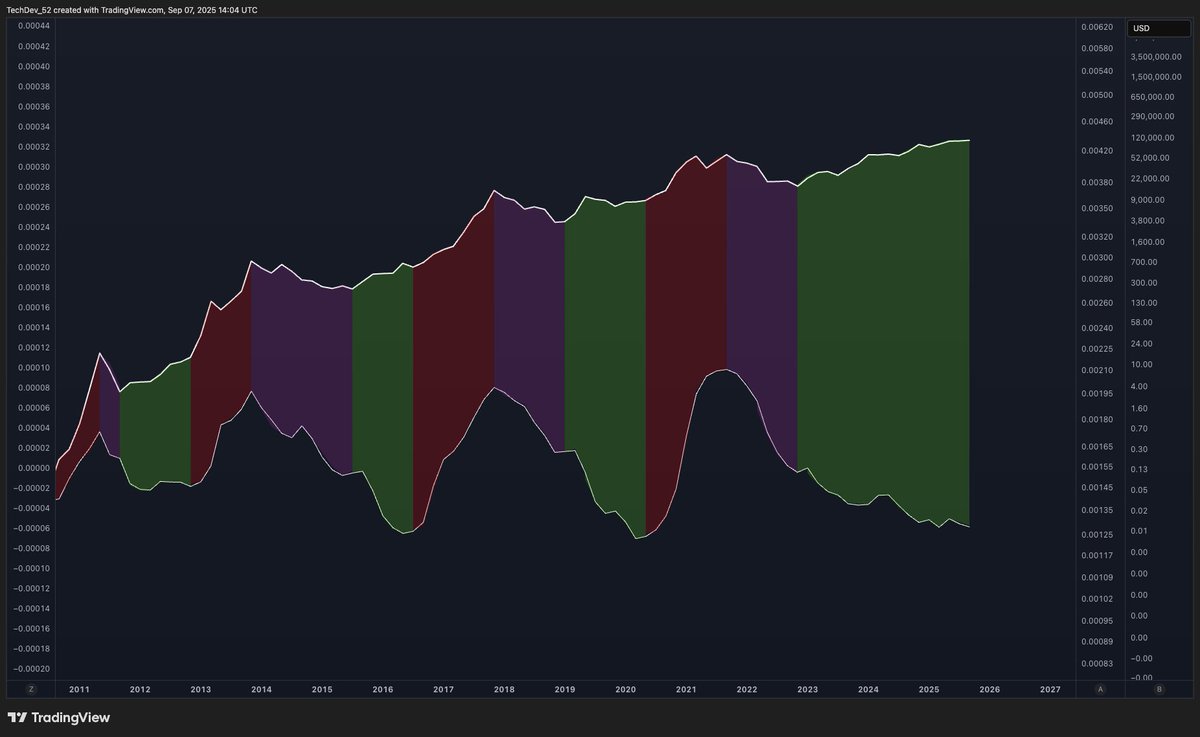Click the −0.00010 left axis value
The width and height of the screenshot is (1200, 737).
(x=32, y=568)
